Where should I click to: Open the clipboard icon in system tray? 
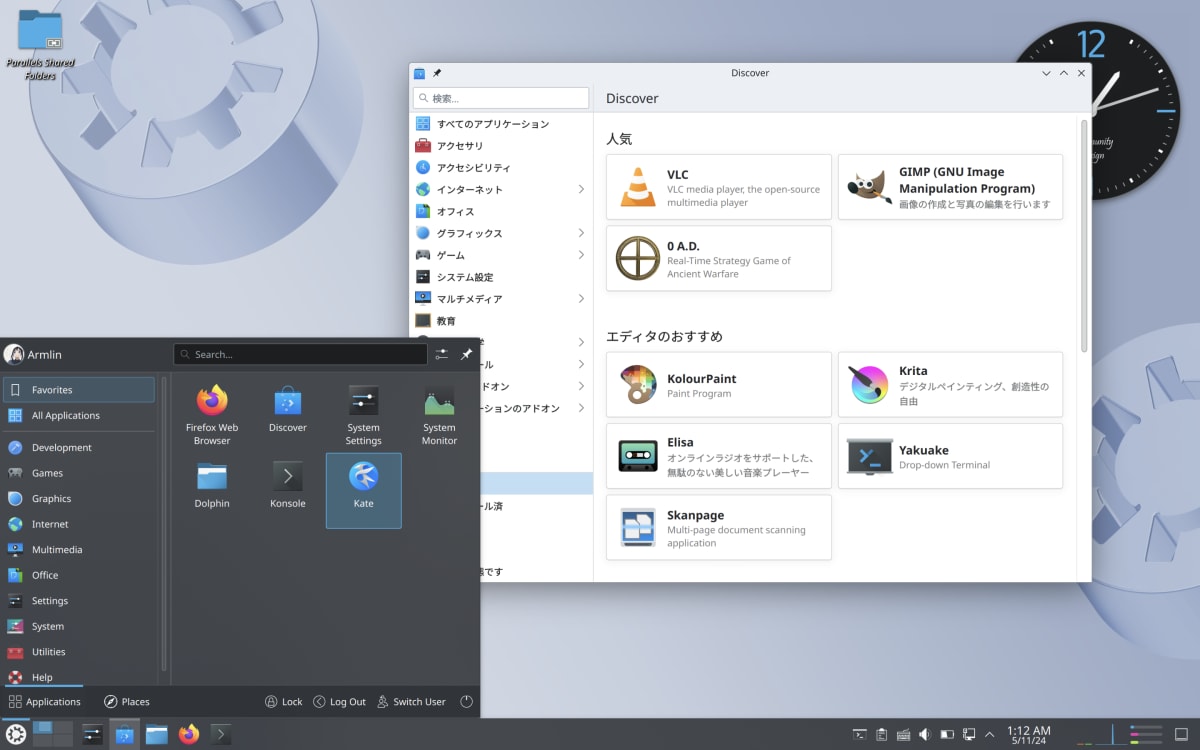[x=881, y=735]
